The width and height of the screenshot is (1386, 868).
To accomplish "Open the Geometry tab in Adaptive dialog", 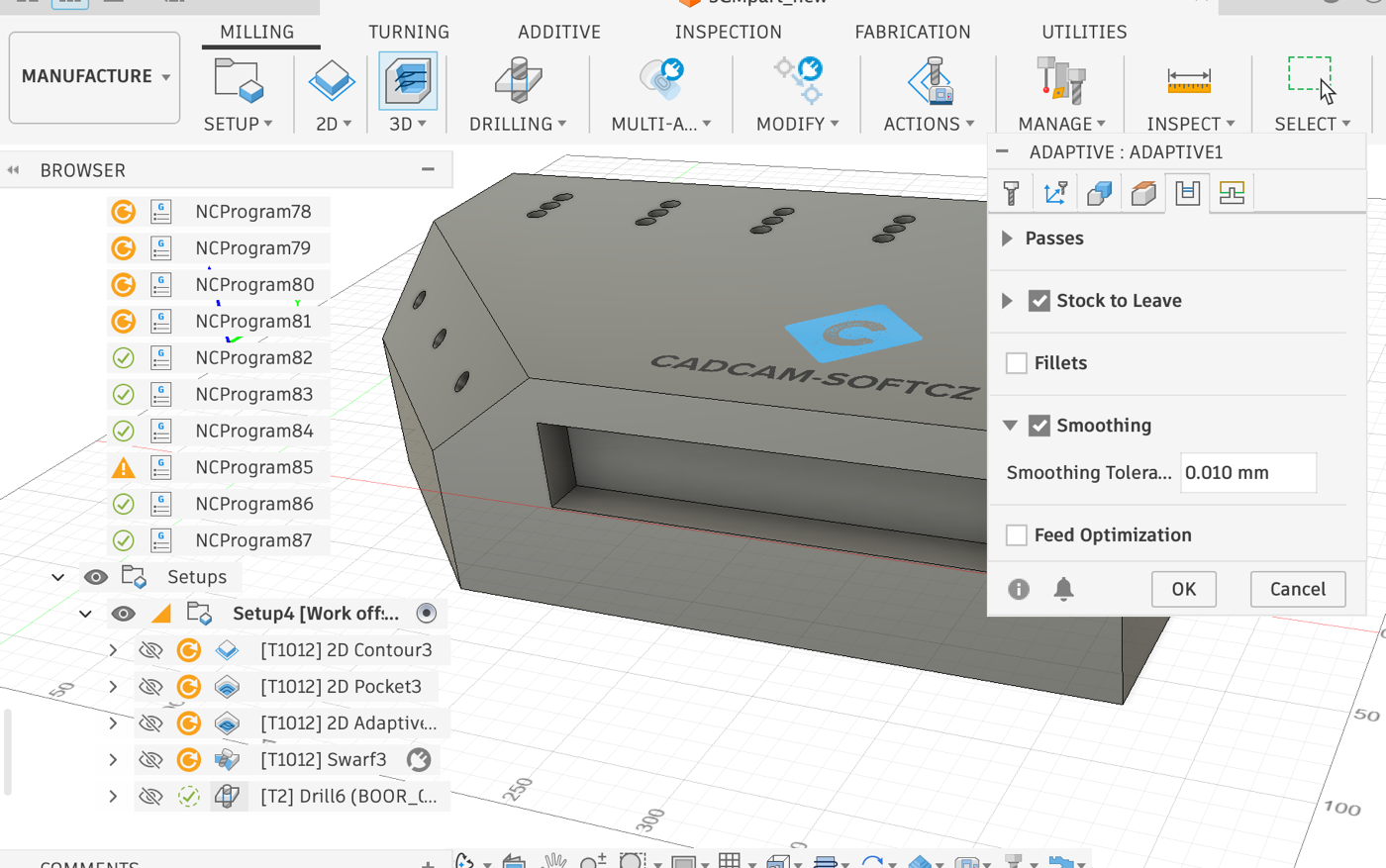I will pyautogui.click(x=1099, y=193).
